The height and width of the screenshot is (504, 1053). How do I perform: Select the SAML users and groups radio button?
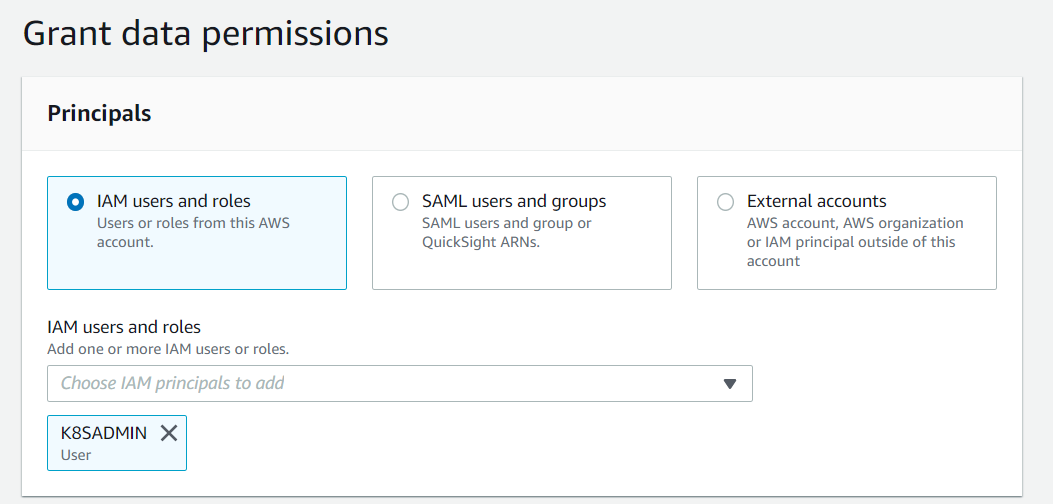click(400, 202)
